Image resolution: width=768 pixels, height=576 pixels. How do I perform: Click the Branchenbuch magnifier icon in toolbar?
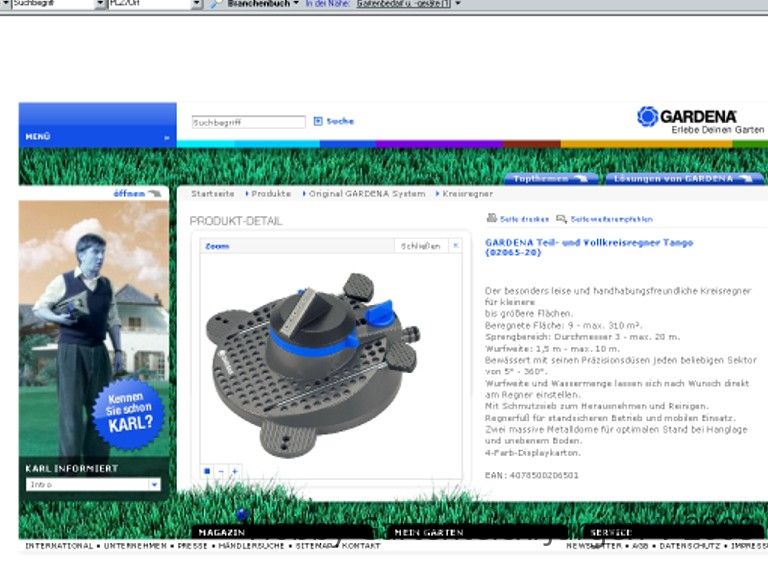(x=216, y=3)
